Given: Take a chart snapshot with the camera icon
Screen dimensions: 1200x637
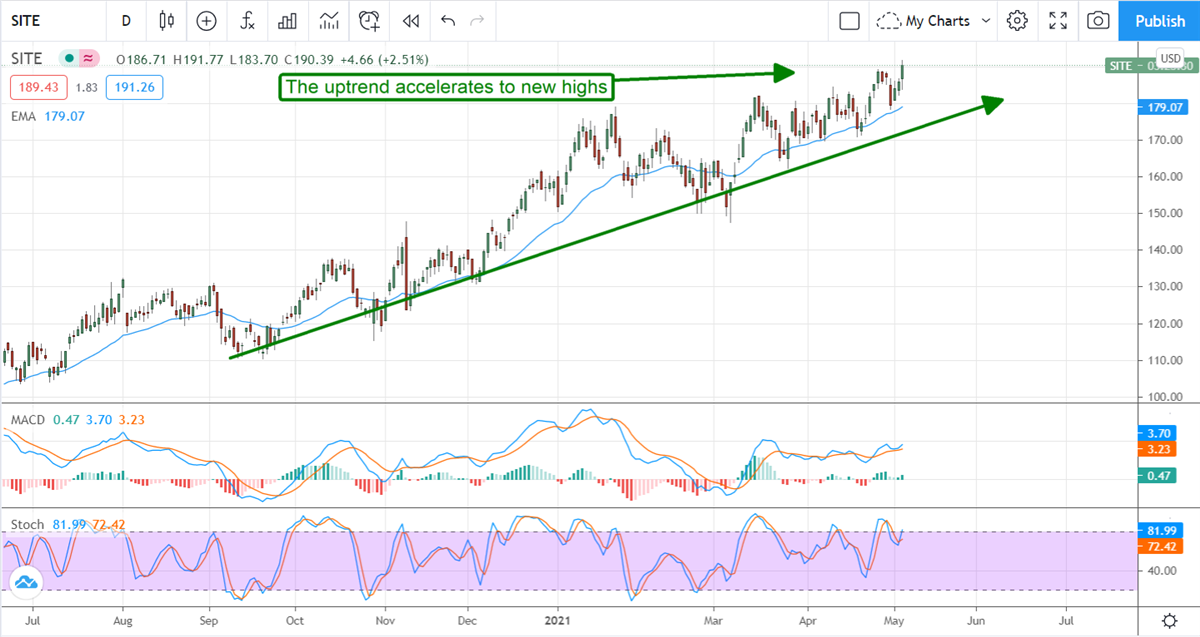Looking at the screenshot, I should coord(1098,20).
